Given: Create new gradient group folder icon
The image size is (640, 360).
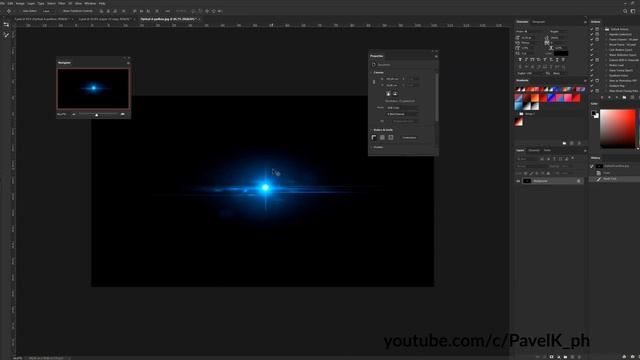Looking at the screenshot, I should tap(564, 143).
